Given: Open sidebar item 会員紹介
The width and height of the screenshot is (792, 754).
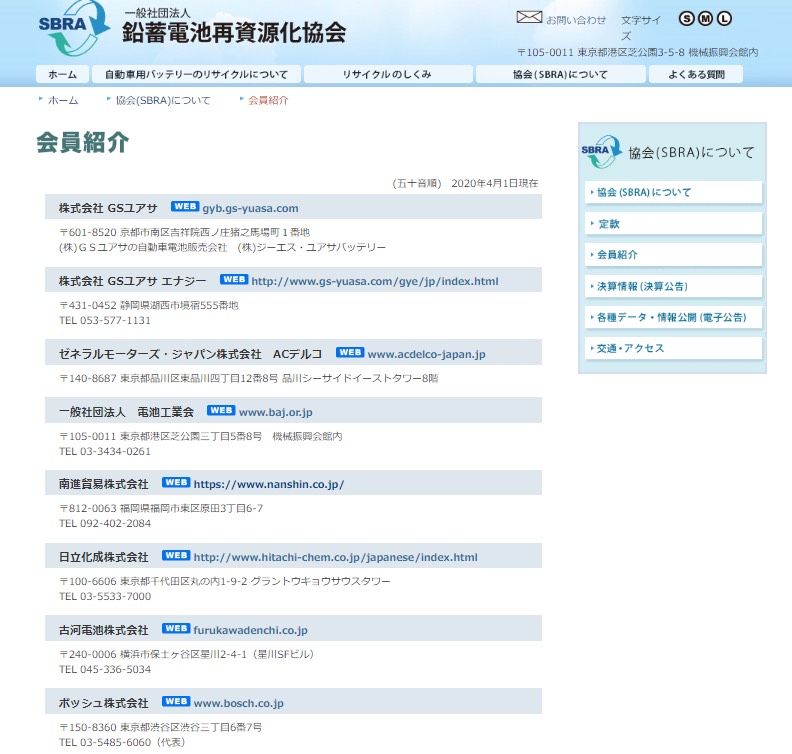Looking at the screenshot, I should 673,255.
